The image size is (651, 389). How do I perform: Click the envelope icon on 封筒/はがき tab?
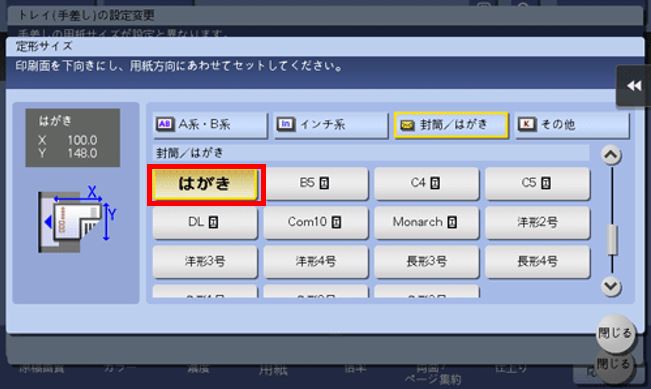tap(407, 125)
